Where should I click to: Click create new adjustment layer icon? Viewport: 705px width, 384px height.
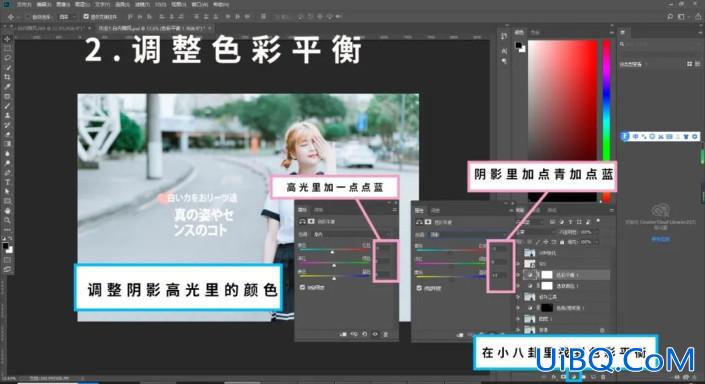coord(574,376)
